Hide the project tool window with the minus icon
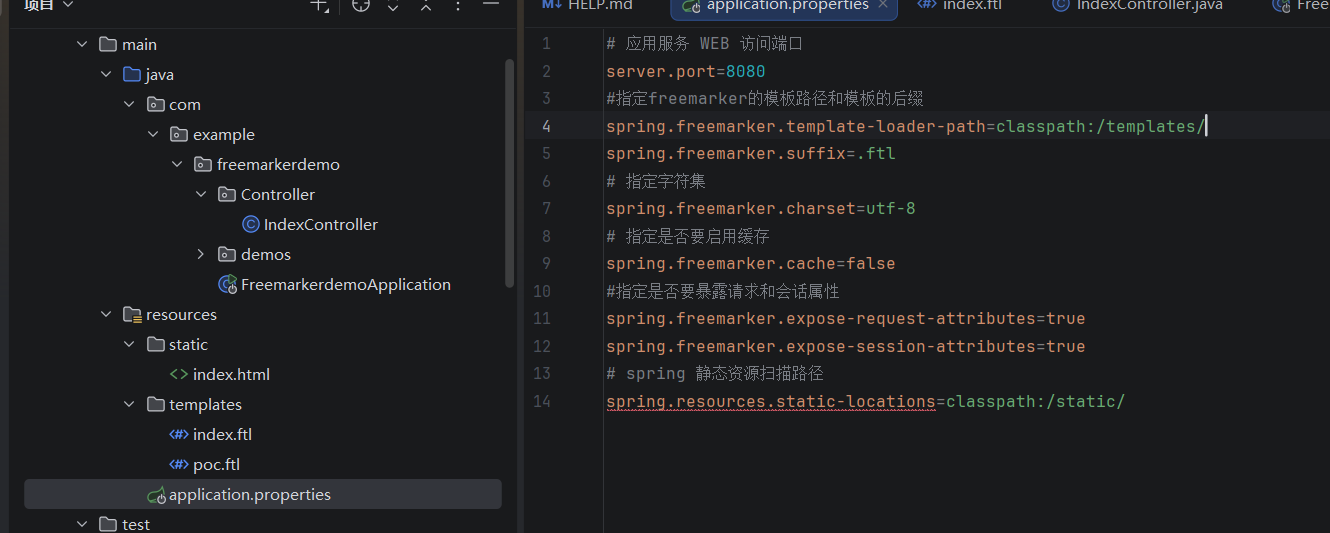This screenshot has height=533, width=1330. pyautogui.click(x=491, y=5)
